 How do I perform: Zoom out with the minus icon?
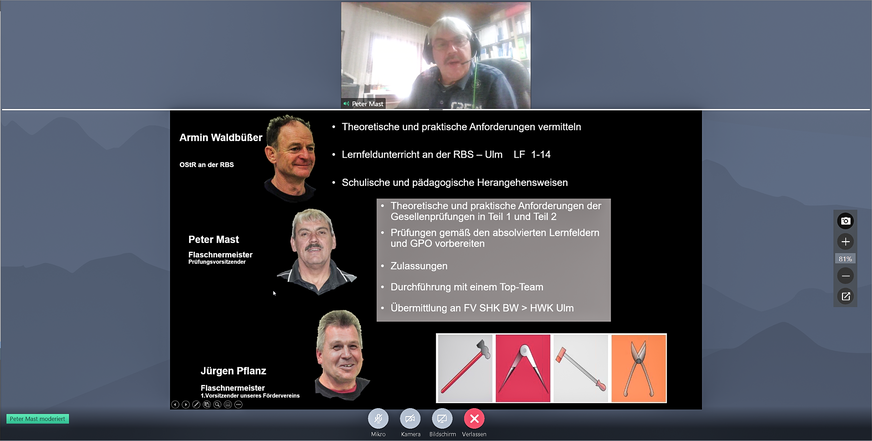point(846,276)
